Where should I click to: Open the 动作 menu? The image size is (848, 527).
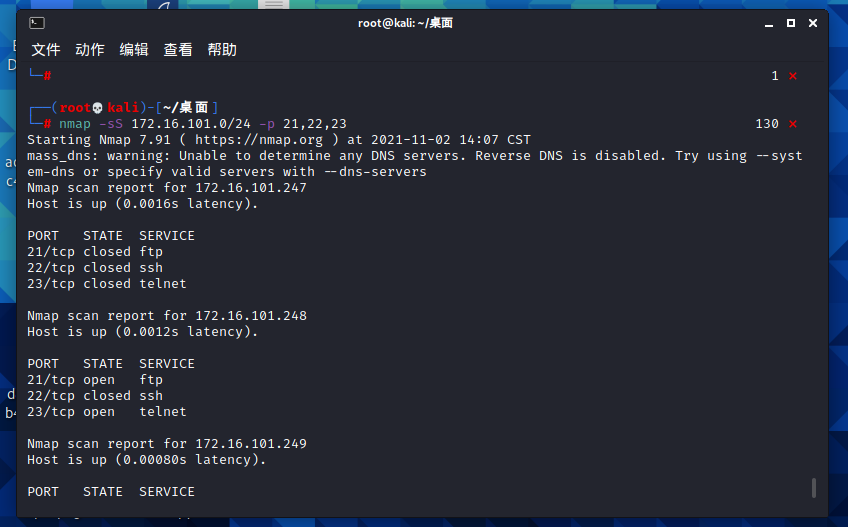pos(90,50)
